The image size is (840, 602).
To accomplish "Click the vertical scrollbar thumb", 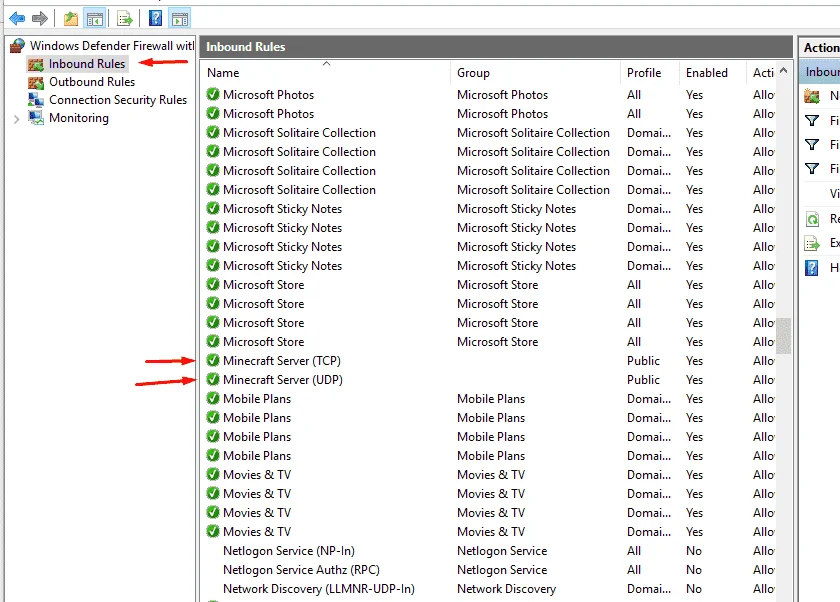I will [x=784, y=336].
